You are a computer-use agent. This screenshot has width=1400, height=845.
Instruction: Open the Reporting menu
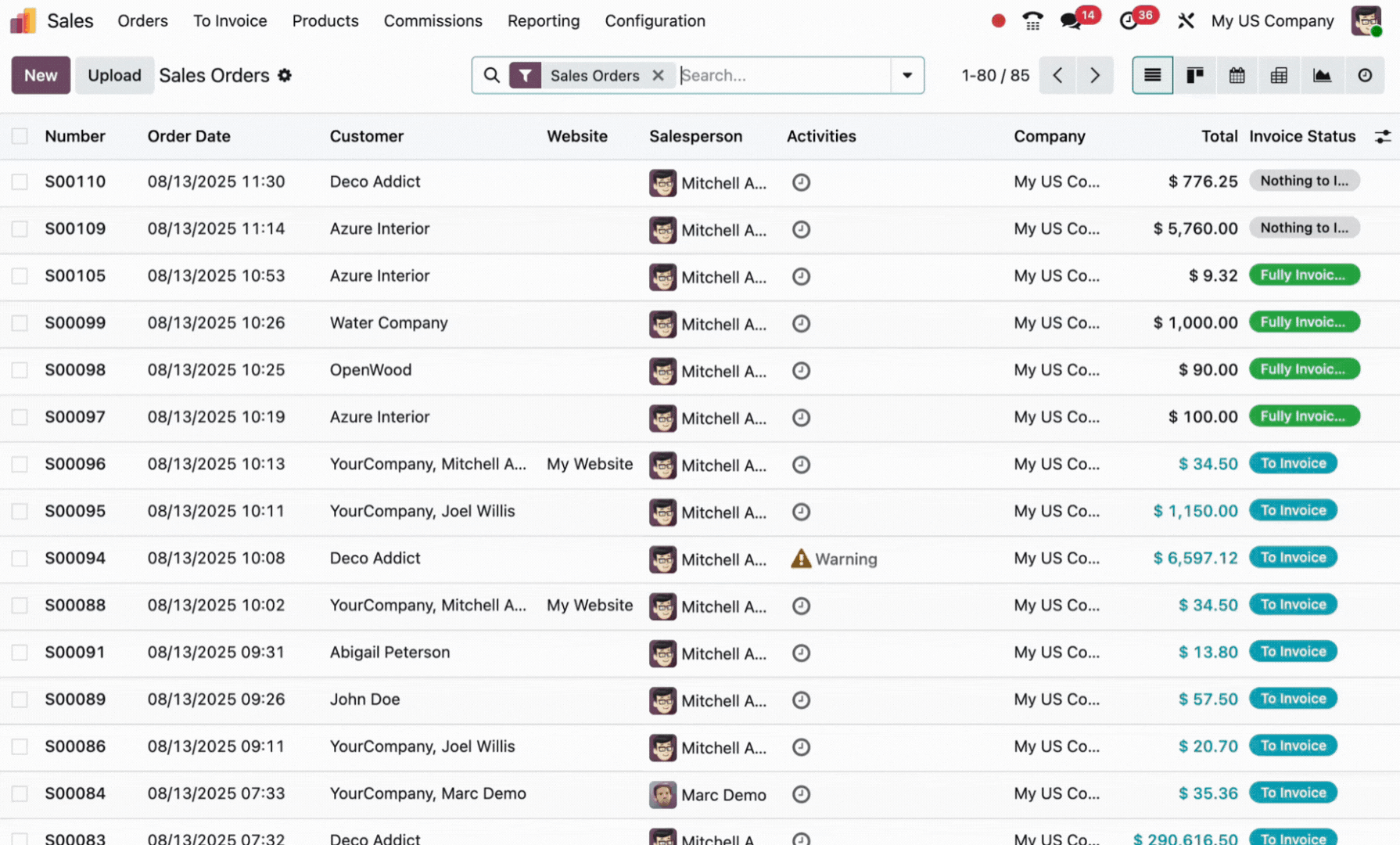point(544,21)
